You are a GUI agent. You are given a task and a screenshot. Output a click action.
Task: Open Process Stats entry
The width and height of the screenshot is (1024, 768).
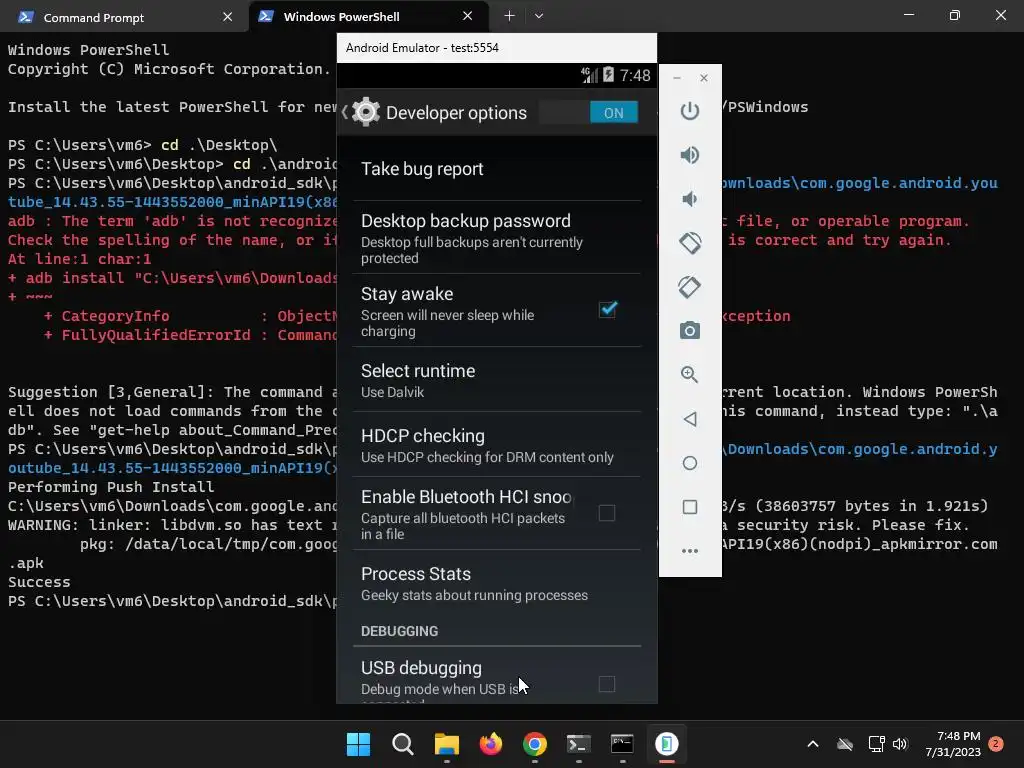[x=496, y=583]
